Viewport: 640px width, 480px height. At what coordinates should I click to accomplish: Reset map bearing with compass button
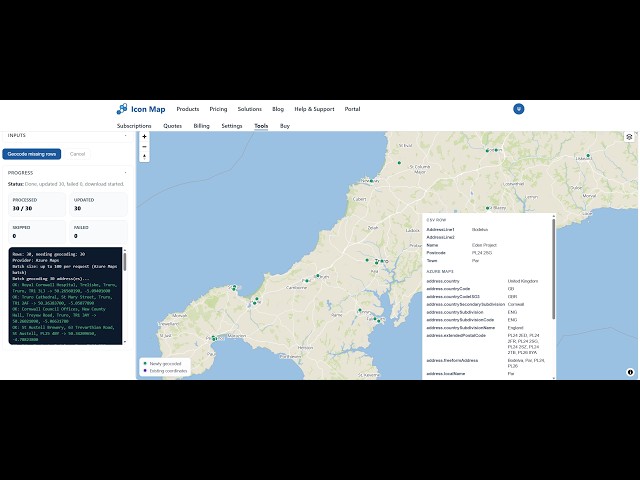click(144, 157)
